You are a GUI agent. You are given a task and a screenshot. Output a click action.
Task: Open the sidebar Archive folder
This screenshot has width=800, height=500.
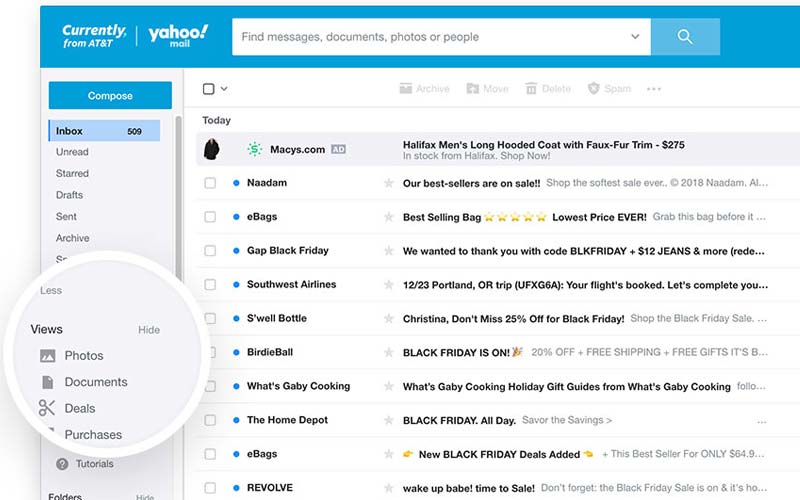pos(72,238)
